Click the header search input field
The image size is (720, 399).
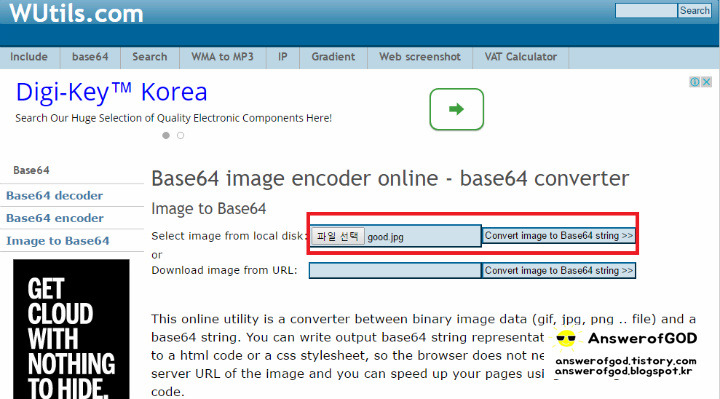tap(646, 11)
